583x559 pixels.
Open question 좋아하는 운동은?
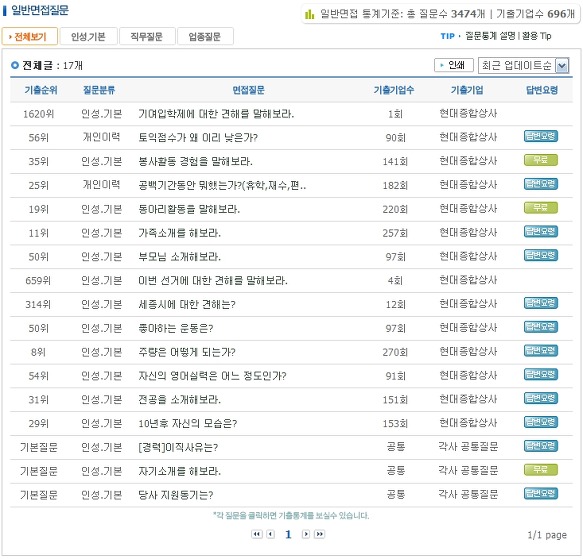pyautogui.click(x=175, y=328)
